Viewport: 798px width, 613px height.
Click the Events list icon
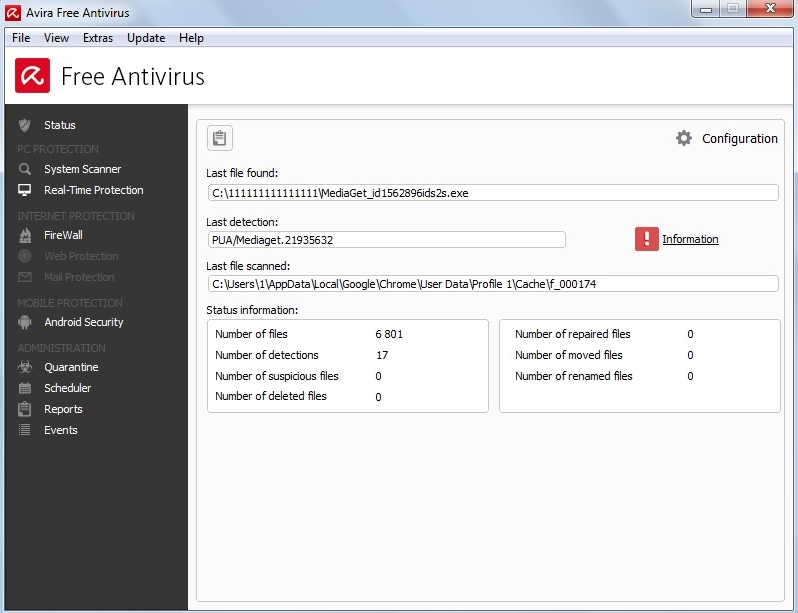pos(24,430)
